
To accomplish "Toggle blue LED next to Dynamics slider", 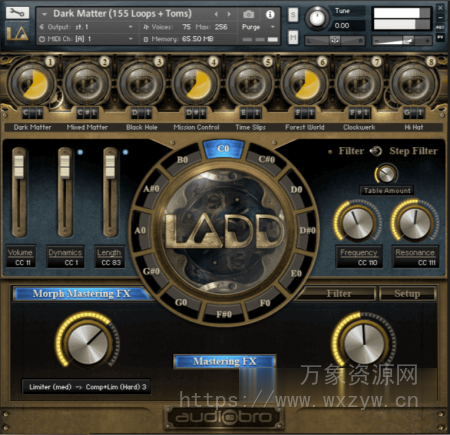I will (80, 152).
